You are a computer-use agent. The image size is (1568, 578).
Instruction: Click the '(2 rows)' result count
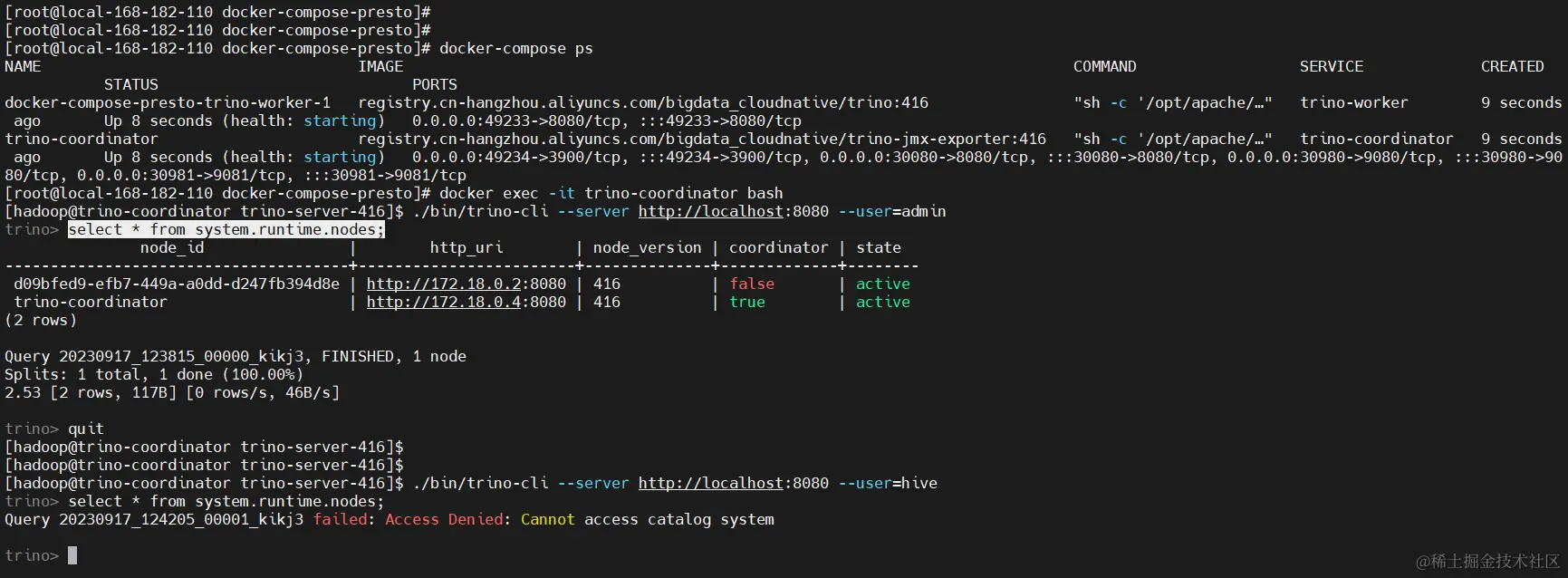tap(41, 320)
